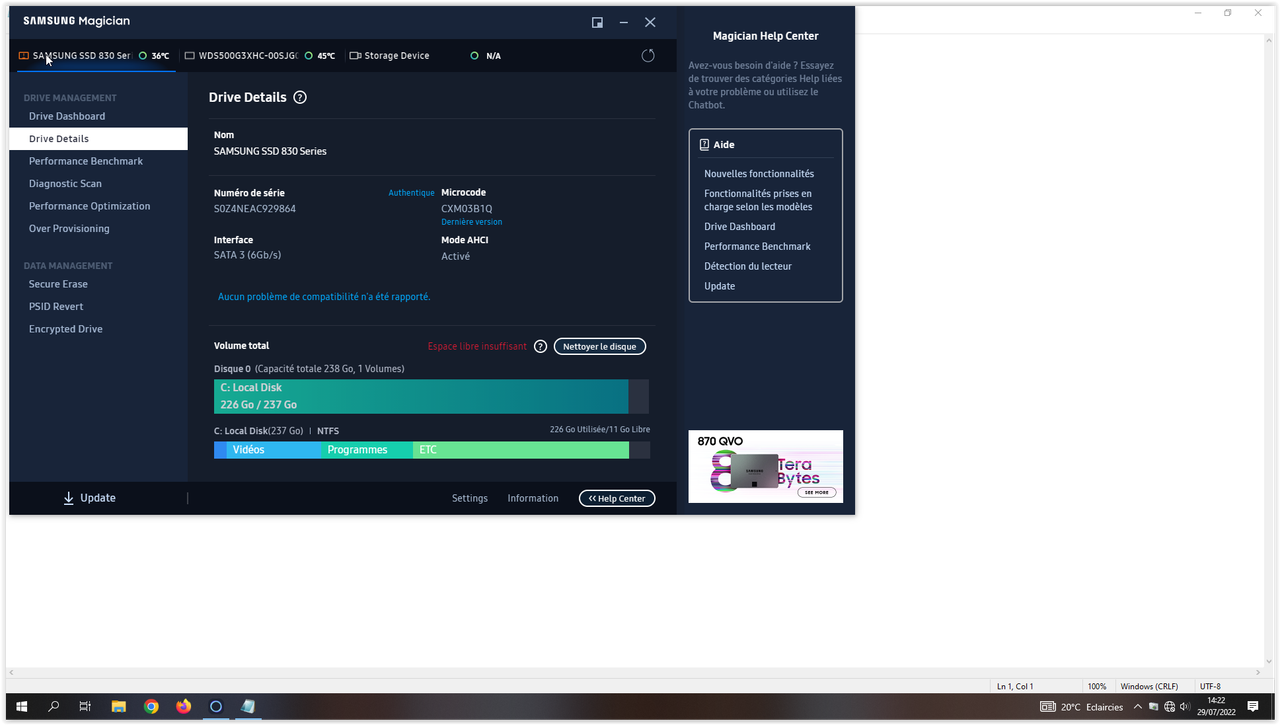Open Performance Benchmark in the sidebar
The width and height of the screenshot is (1280, 725).
point(86,161)
